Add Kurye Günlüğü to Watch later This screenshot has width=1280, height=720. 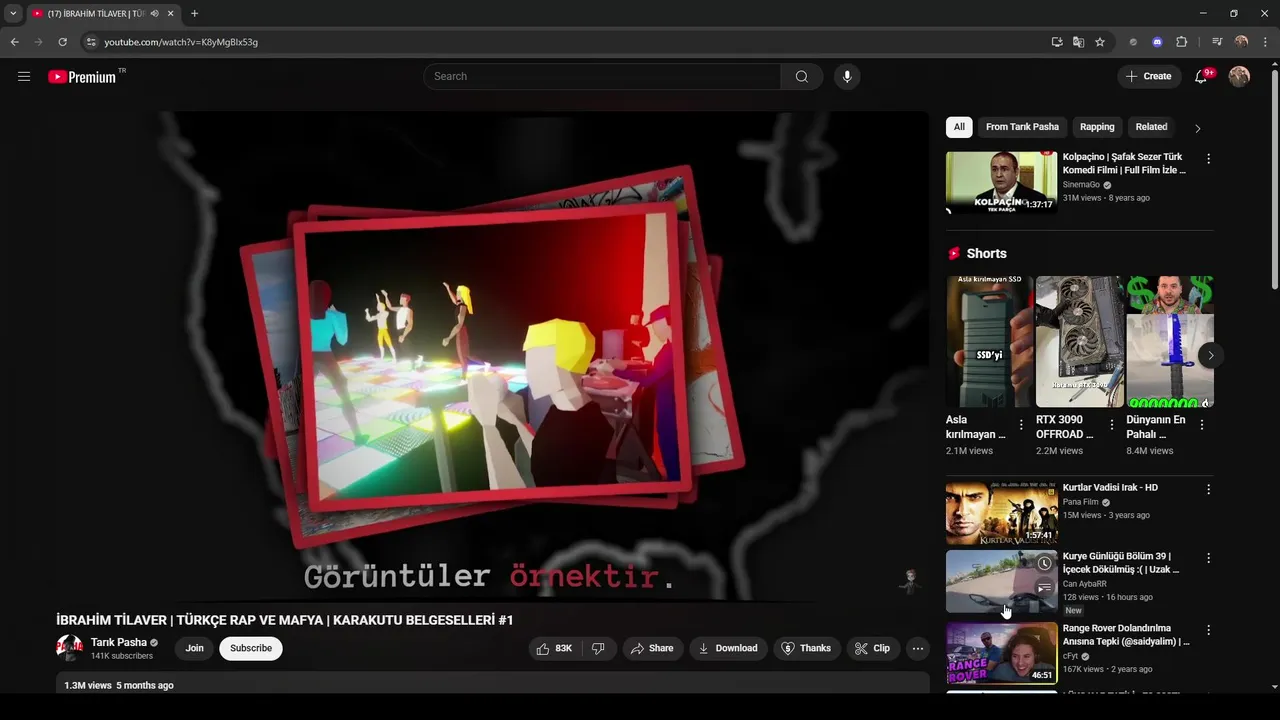click(x=1044, y=564)
